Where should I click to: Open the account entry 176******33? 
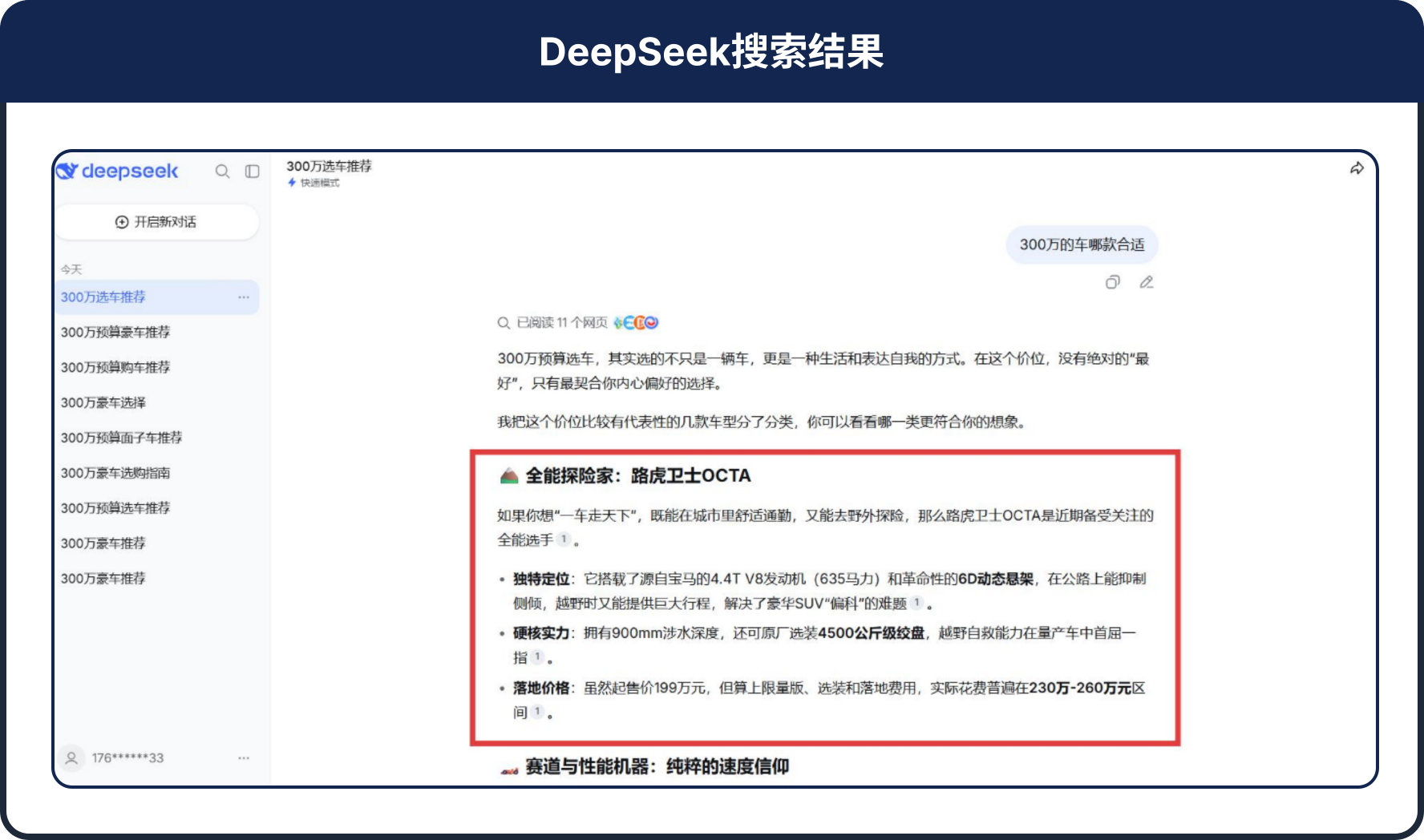(x=127, y=757)
